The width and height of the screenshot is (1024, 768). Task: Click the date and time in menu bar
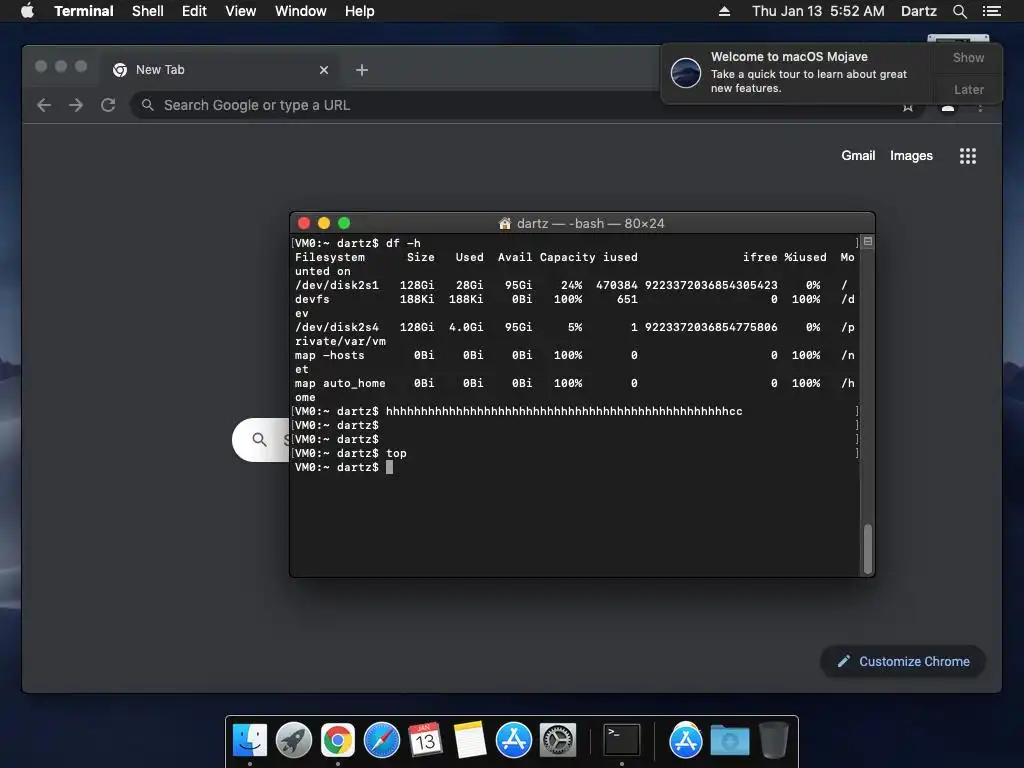click(x=818, y=11)
